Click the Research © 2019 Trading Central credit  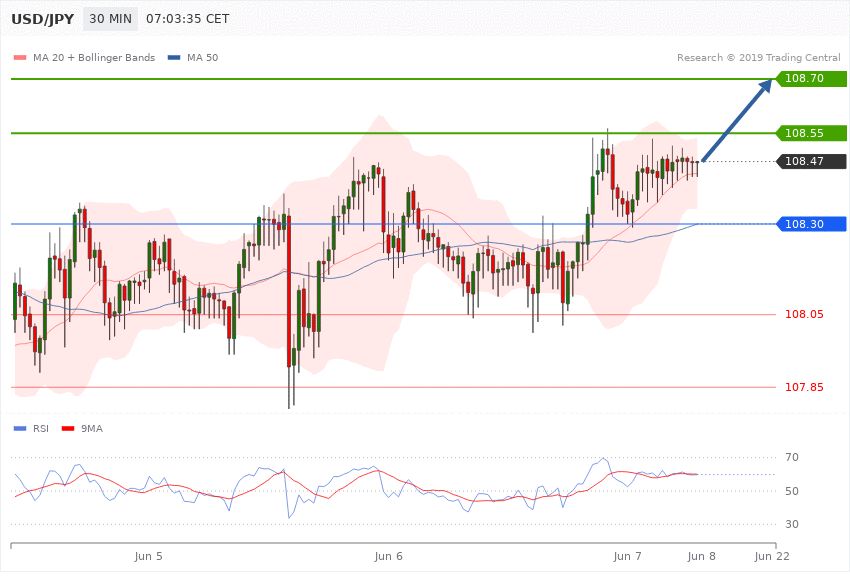[758, 57]
